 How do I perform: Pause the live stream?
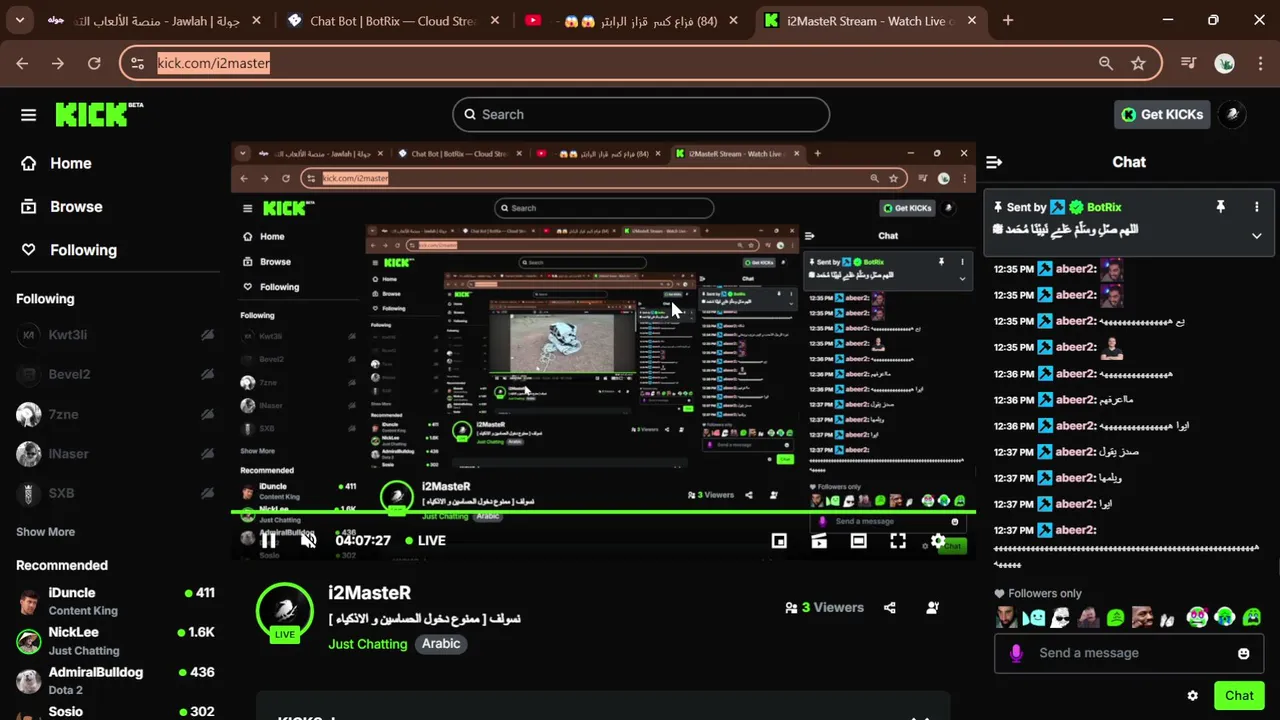[x=268, y=540]
